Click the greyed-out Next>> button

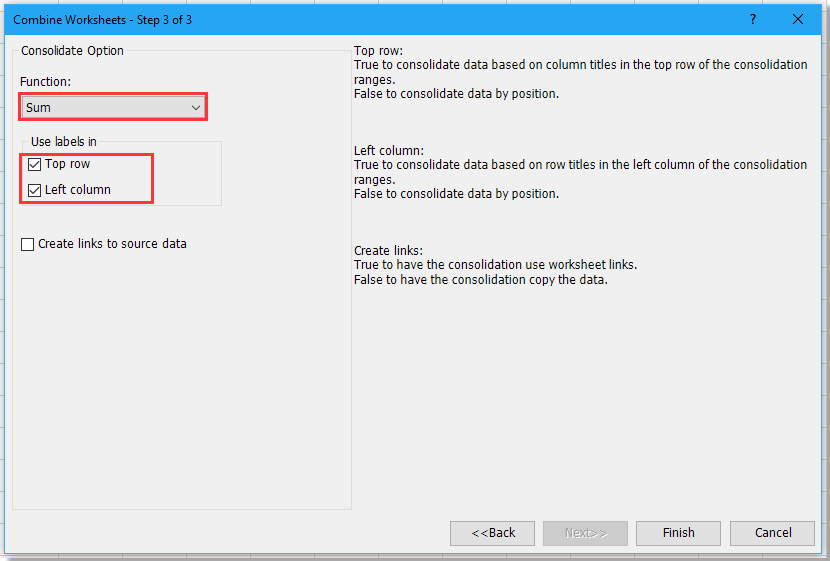[585, 533]
